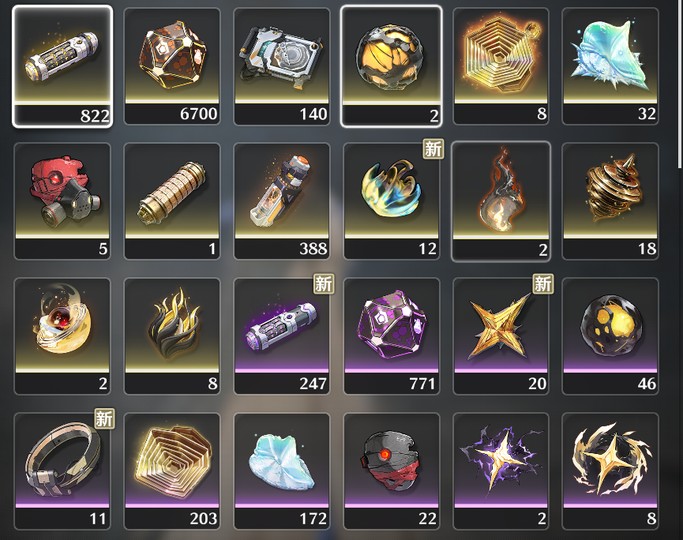The height and width of the screenshot is (540, 683).
Task: Select the gold four-point star with 20
Action: tap(501, 336)
